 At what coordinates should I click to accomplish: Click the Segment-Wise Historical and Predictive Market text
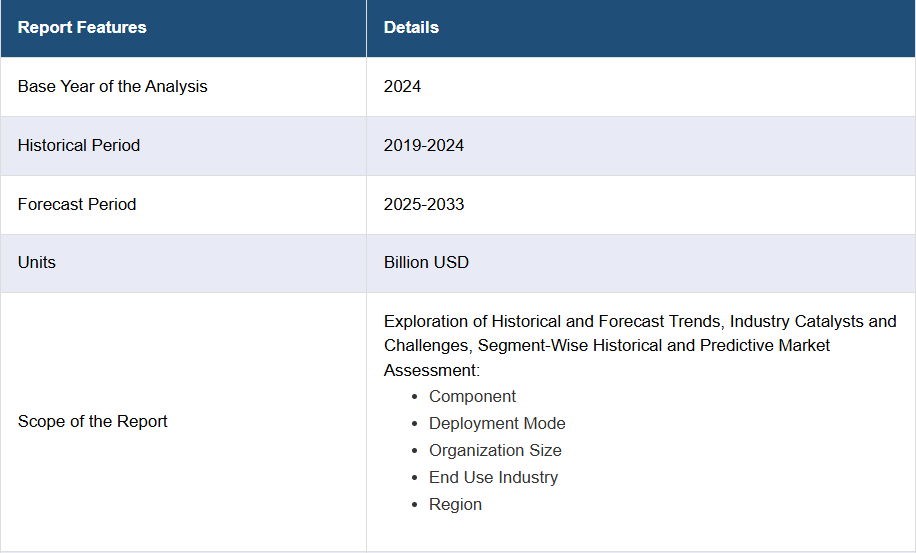click(x=654, y=346)
